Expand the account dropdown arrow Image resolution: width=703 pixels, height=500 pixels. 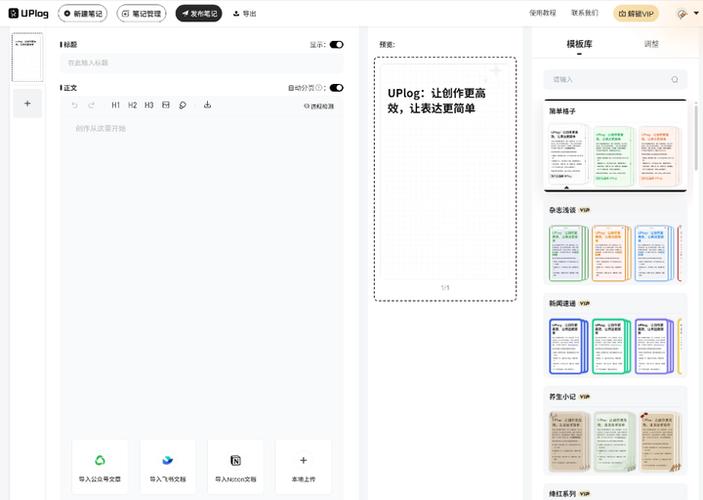(x=696, y=13)
